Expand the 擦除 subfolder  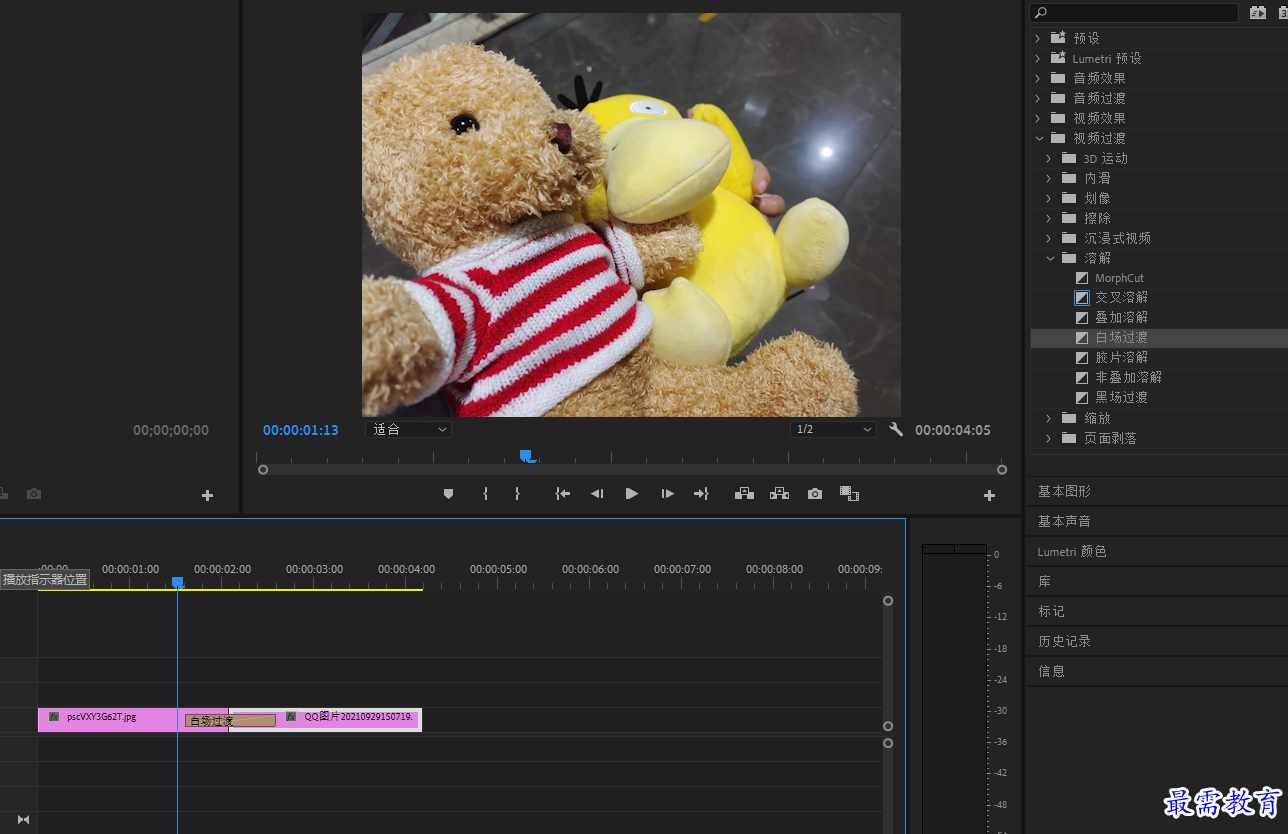[1049, 218]
